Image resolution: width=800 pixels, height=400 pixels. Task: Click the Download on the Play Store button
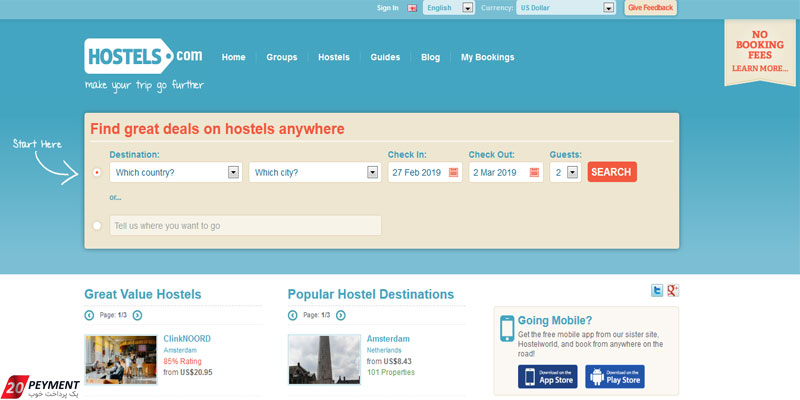(615, 377)
